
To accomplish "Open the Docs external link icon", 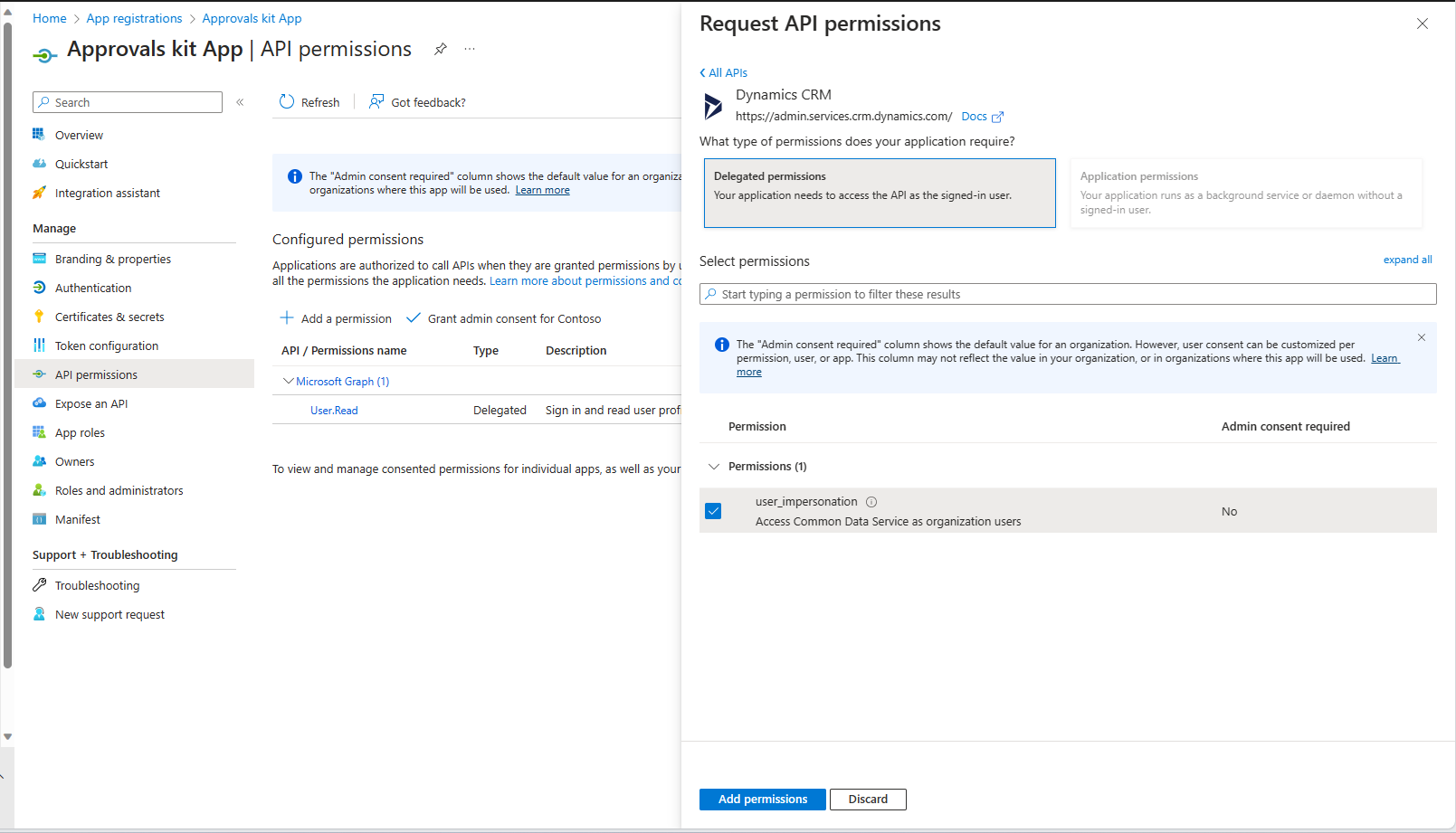I will coord(997,117).
